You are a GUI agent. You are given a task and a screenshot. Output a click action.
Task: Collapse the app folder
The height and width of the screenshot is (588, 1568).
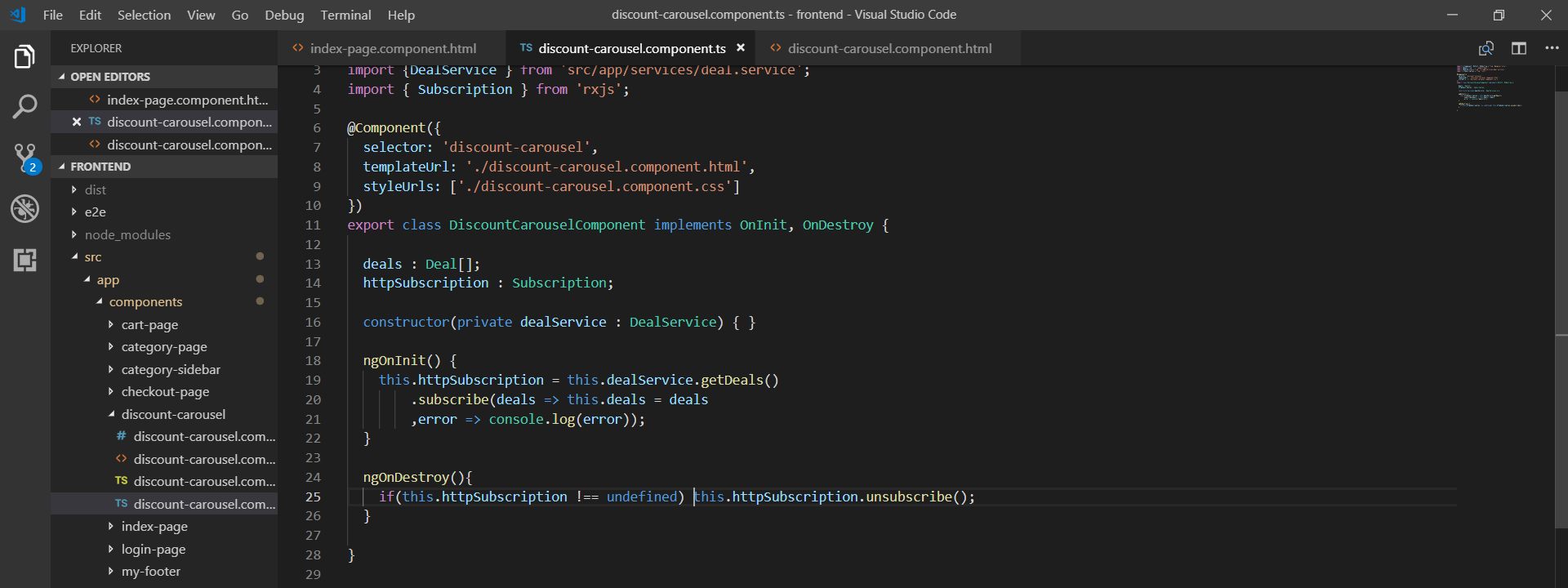click(x=164, y=279)
